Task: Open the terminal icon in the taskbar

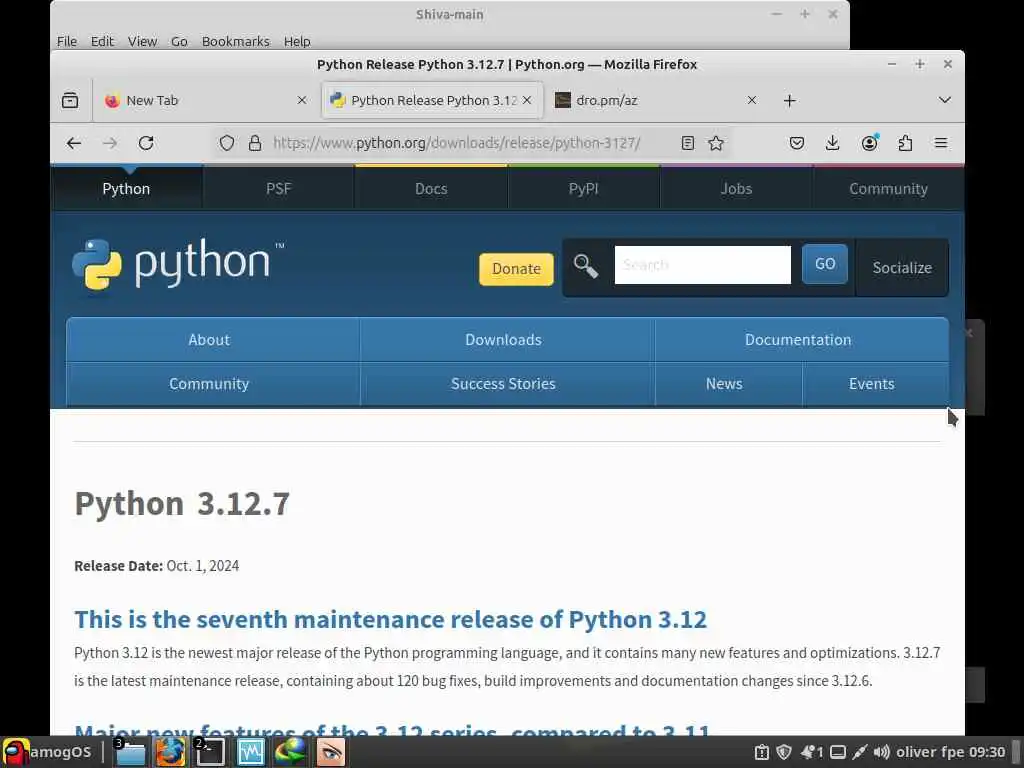Action: pos(210,752)
